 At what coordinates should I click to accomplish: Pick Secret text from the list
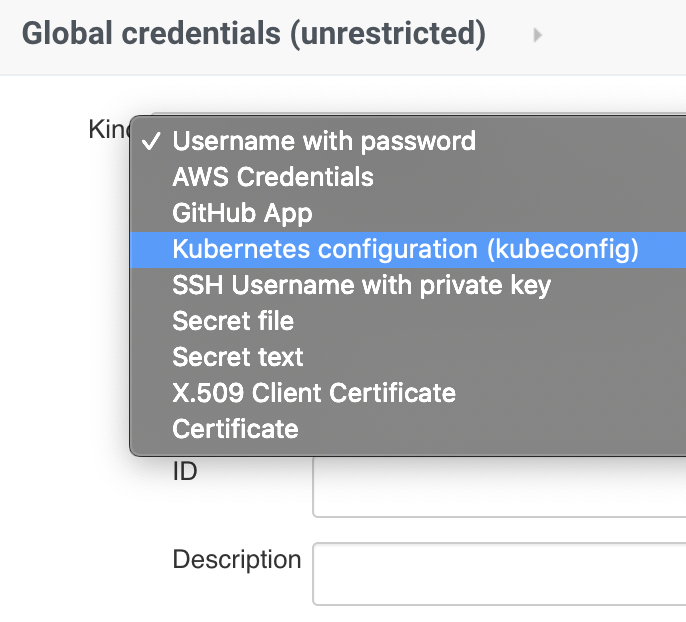click(x=238, y=357)
